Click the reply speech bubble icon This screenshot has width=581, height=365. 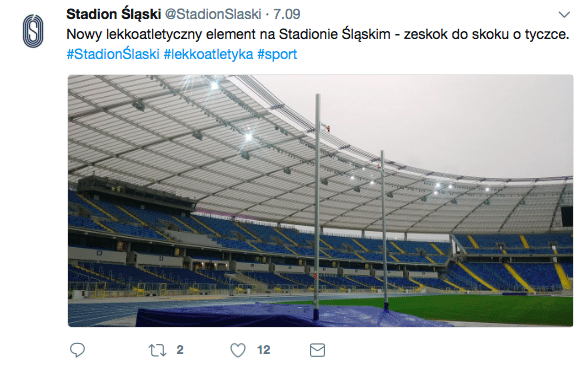(77, 350)
